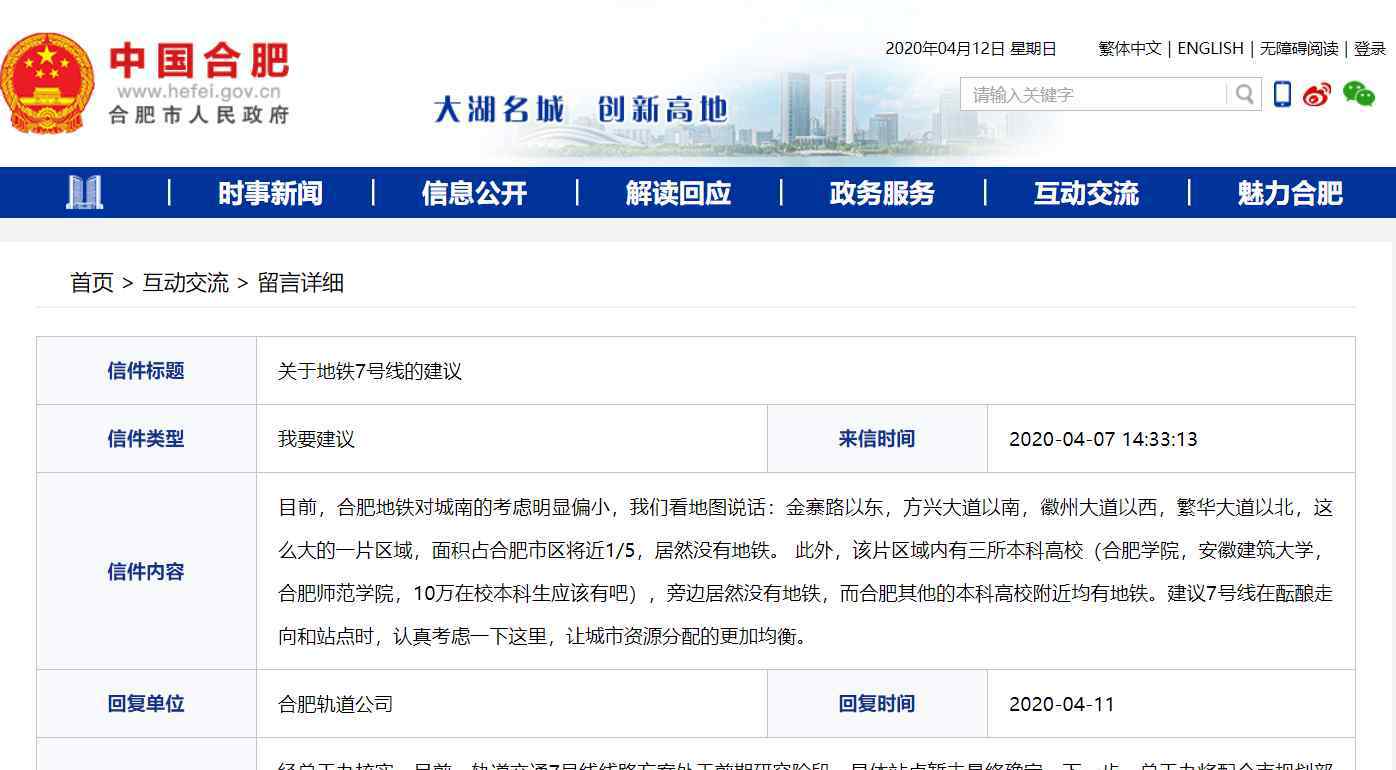Screen dimensions: 1396x770
Task: Open the 互动交流 nav menu
Action: [1087, 193]
